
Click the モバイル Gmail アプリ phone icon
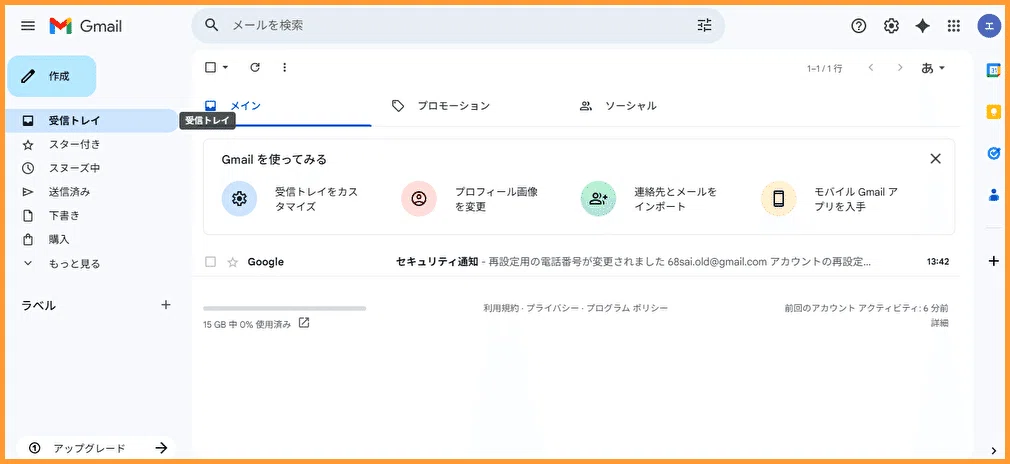779,198
